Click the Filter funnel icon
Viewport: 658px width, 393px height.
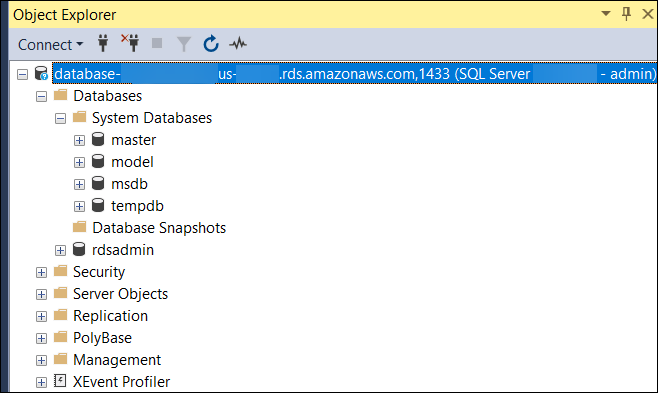pos(184,44)
